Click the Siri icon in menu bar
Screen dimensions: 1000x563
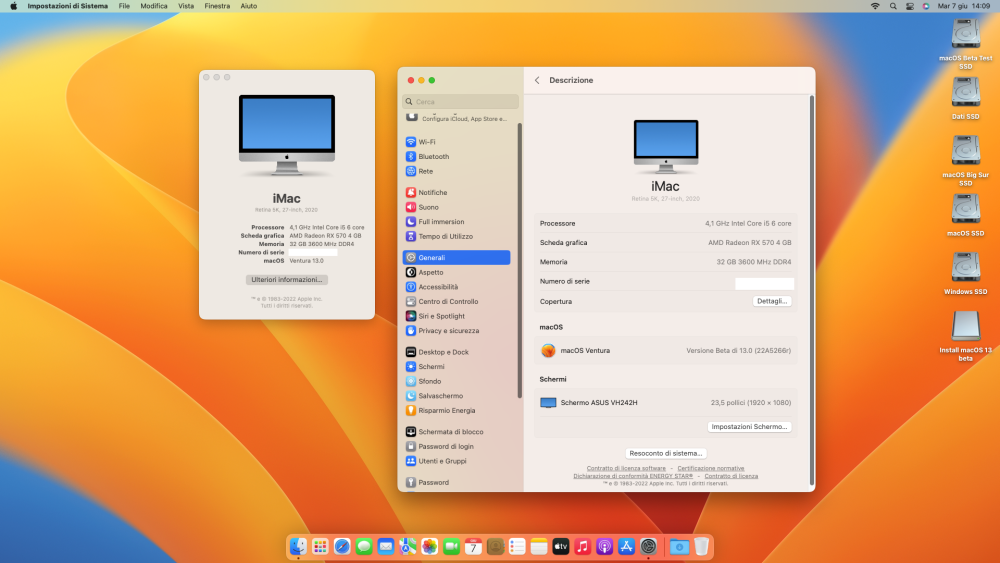pos(926,6)
